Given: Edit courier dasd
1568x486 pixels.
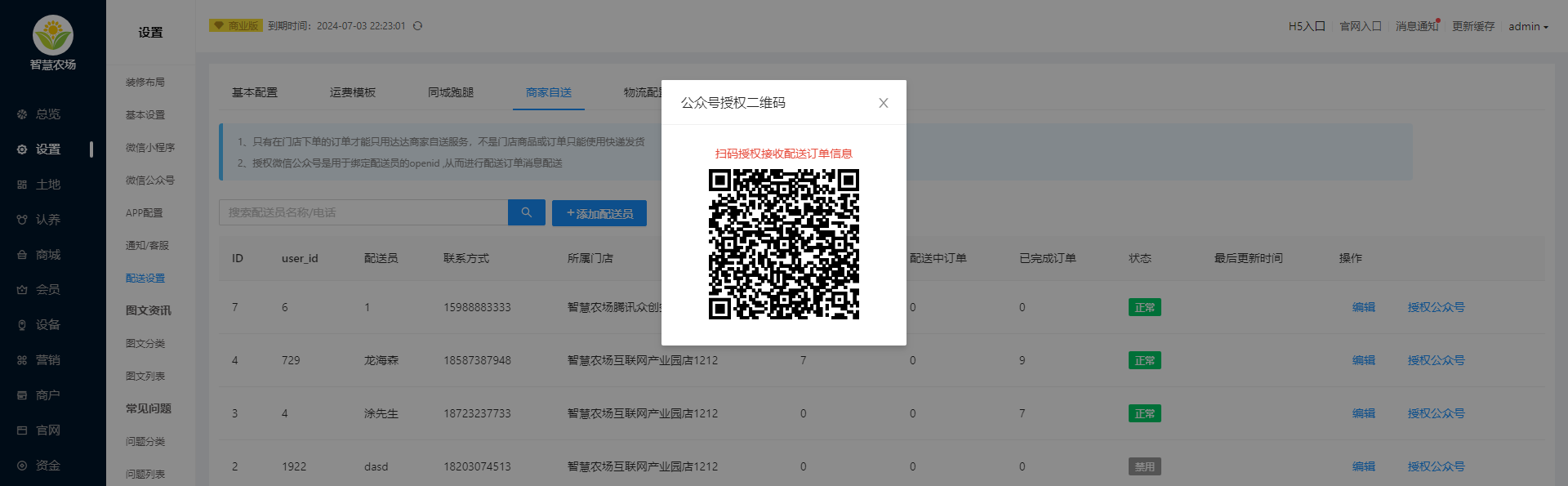Looking at the screenshot, I should [x=1364, y=466].
